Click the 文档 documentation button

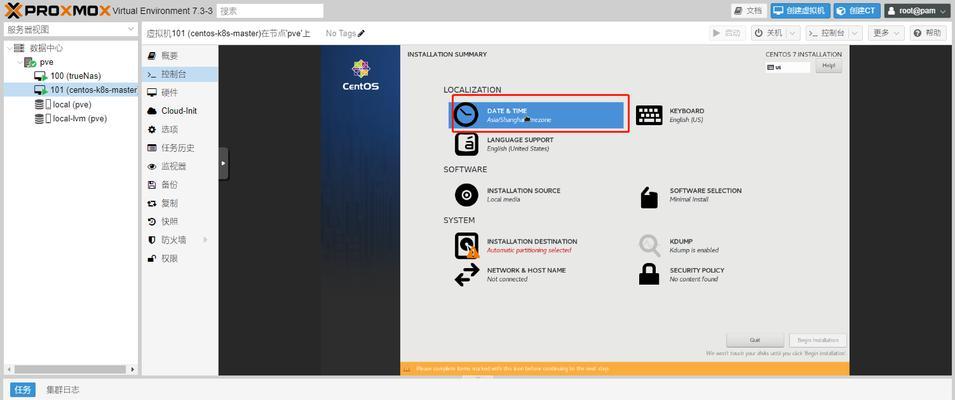tap(749, 10)
